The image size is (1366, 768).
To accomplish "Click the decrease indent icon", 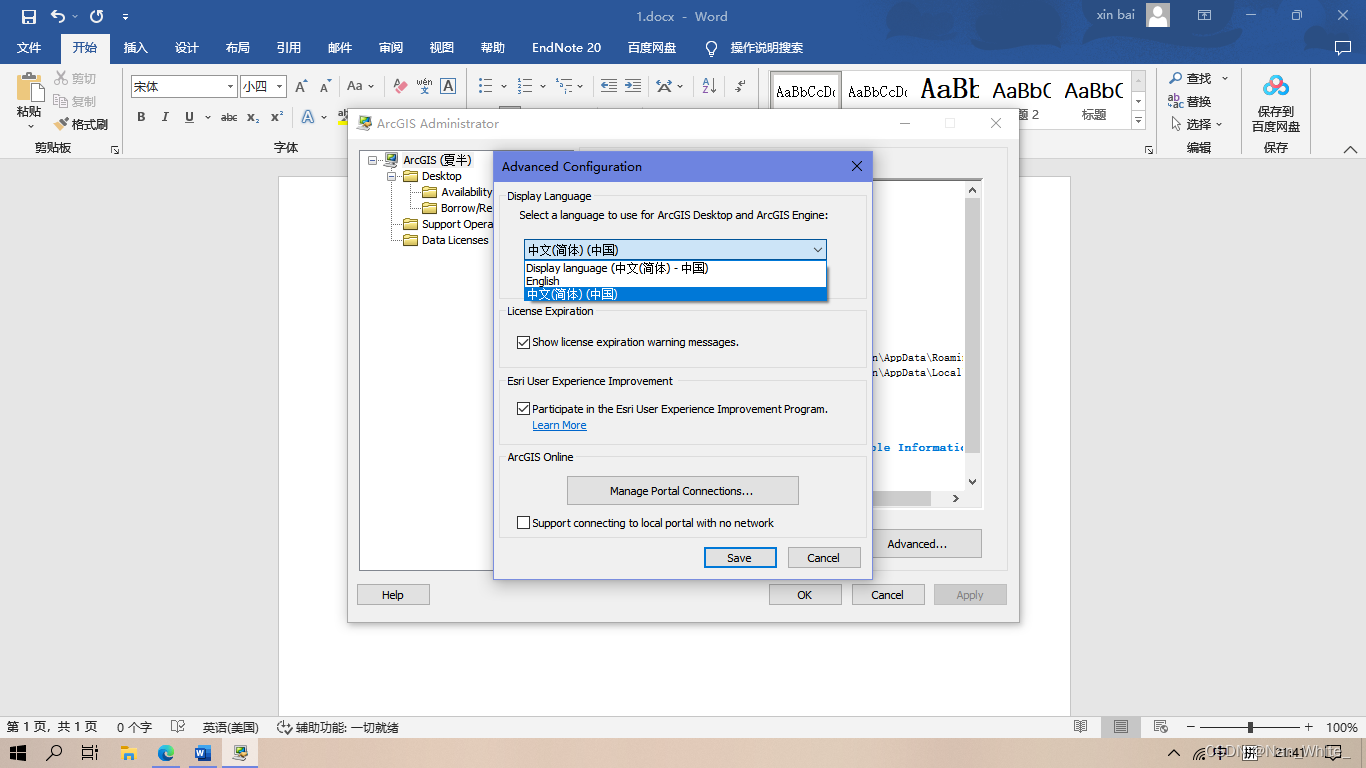I will [x=608, y=86].
